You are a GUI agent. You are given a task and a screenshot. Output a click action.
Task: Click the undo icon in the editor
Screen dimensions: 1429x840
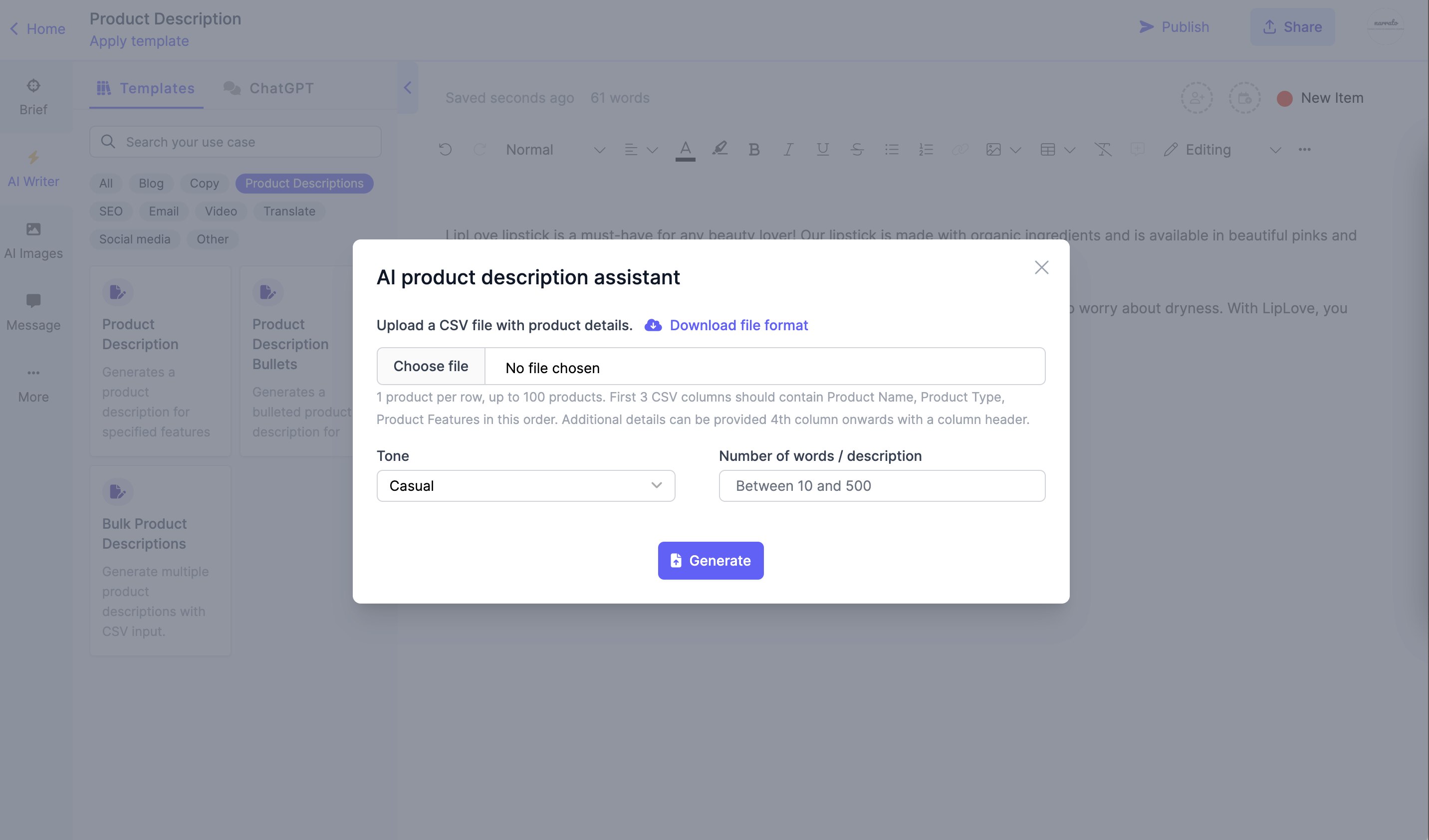pyautogui.click(x=446, y=149)
